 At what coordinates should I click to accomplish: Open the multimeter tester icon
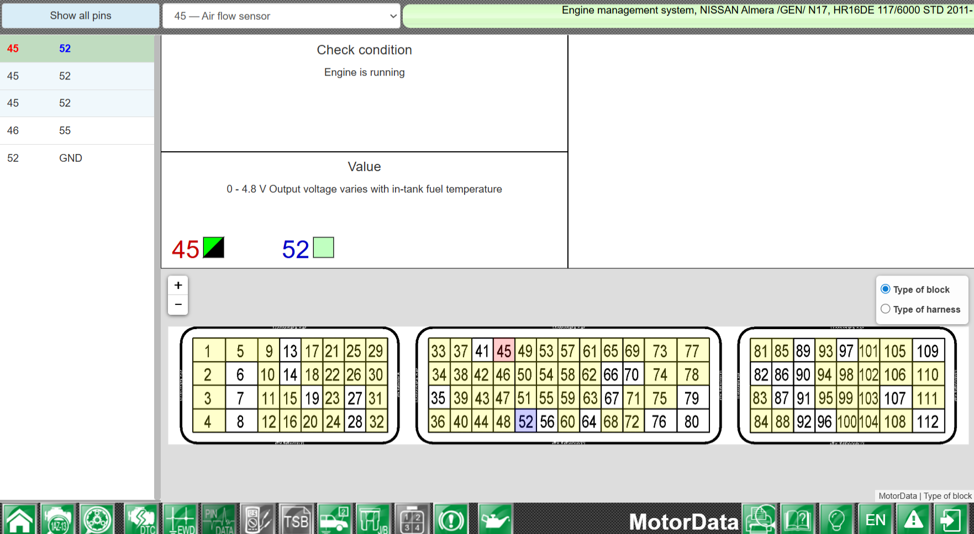257,519
